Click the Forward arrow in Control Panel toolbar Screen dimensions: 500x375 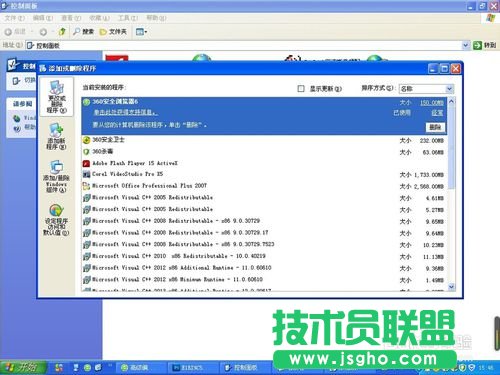pyautogui.click(x=43, y=32)
